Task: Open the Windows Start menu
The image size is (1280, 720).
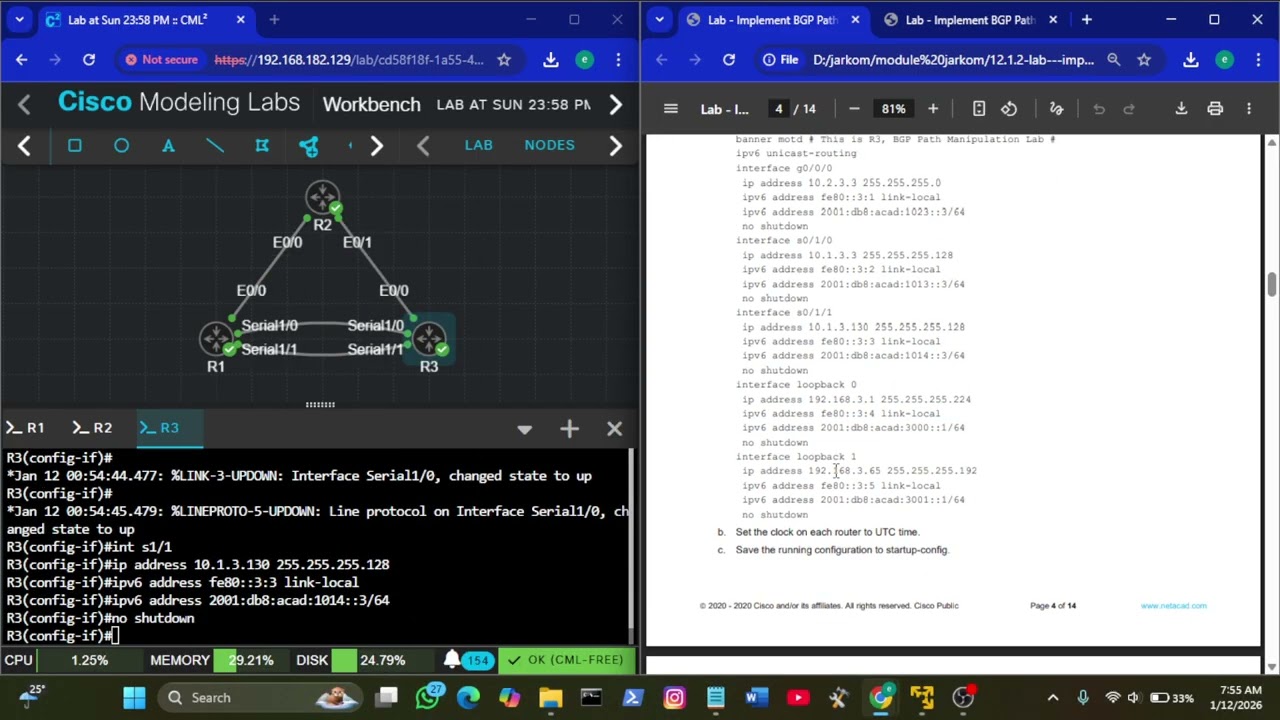Action: [133, 698]
